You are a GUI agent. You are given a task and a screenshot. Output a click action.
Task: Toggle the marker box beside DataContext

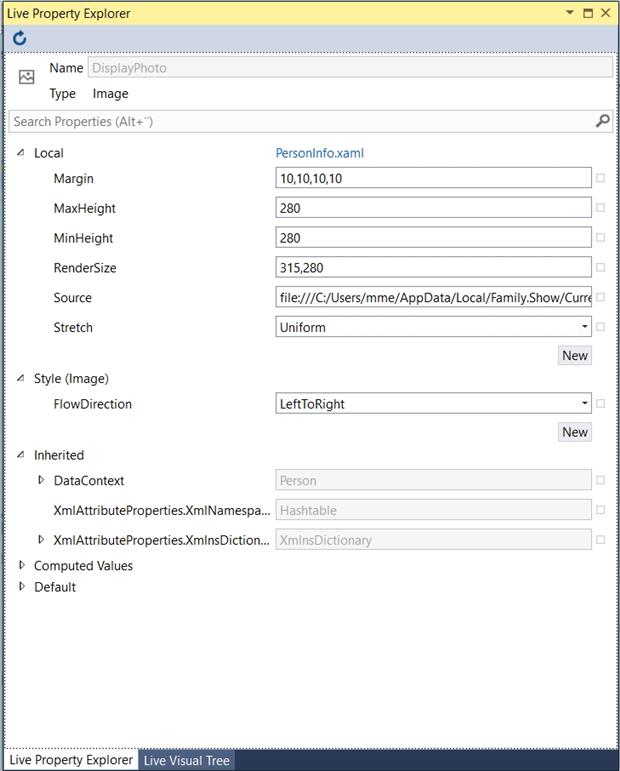coord(600,480)
